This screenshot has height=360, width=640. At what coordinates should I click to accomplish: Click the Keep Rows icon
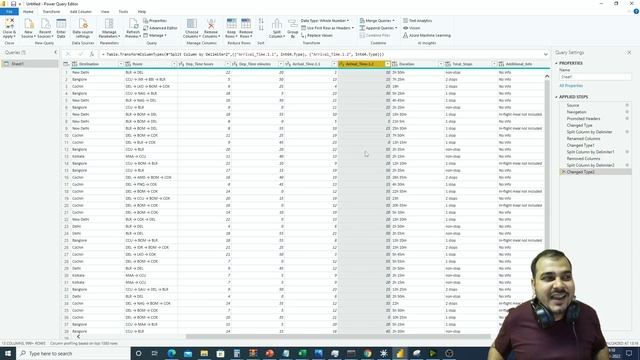[231, 24]
